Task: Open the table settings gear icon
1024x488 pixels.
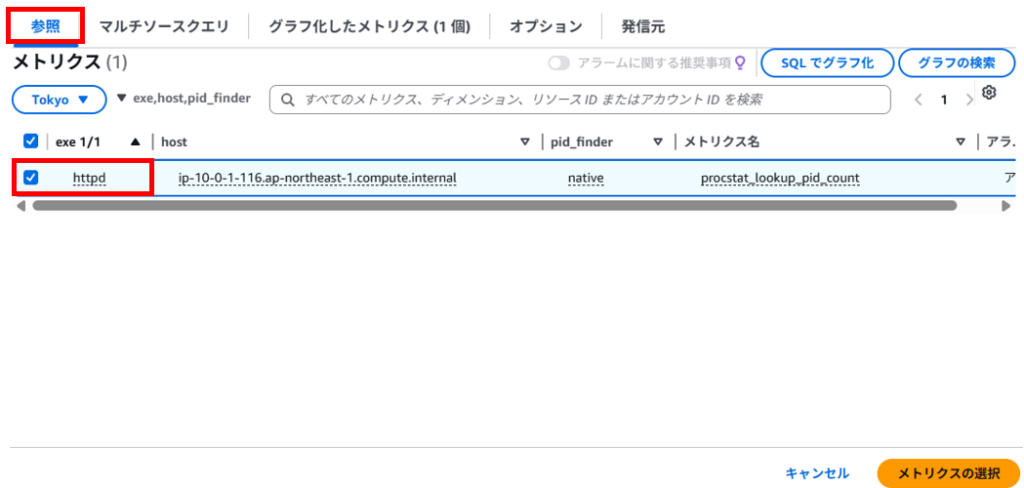Action: click(x=989, y=93)
